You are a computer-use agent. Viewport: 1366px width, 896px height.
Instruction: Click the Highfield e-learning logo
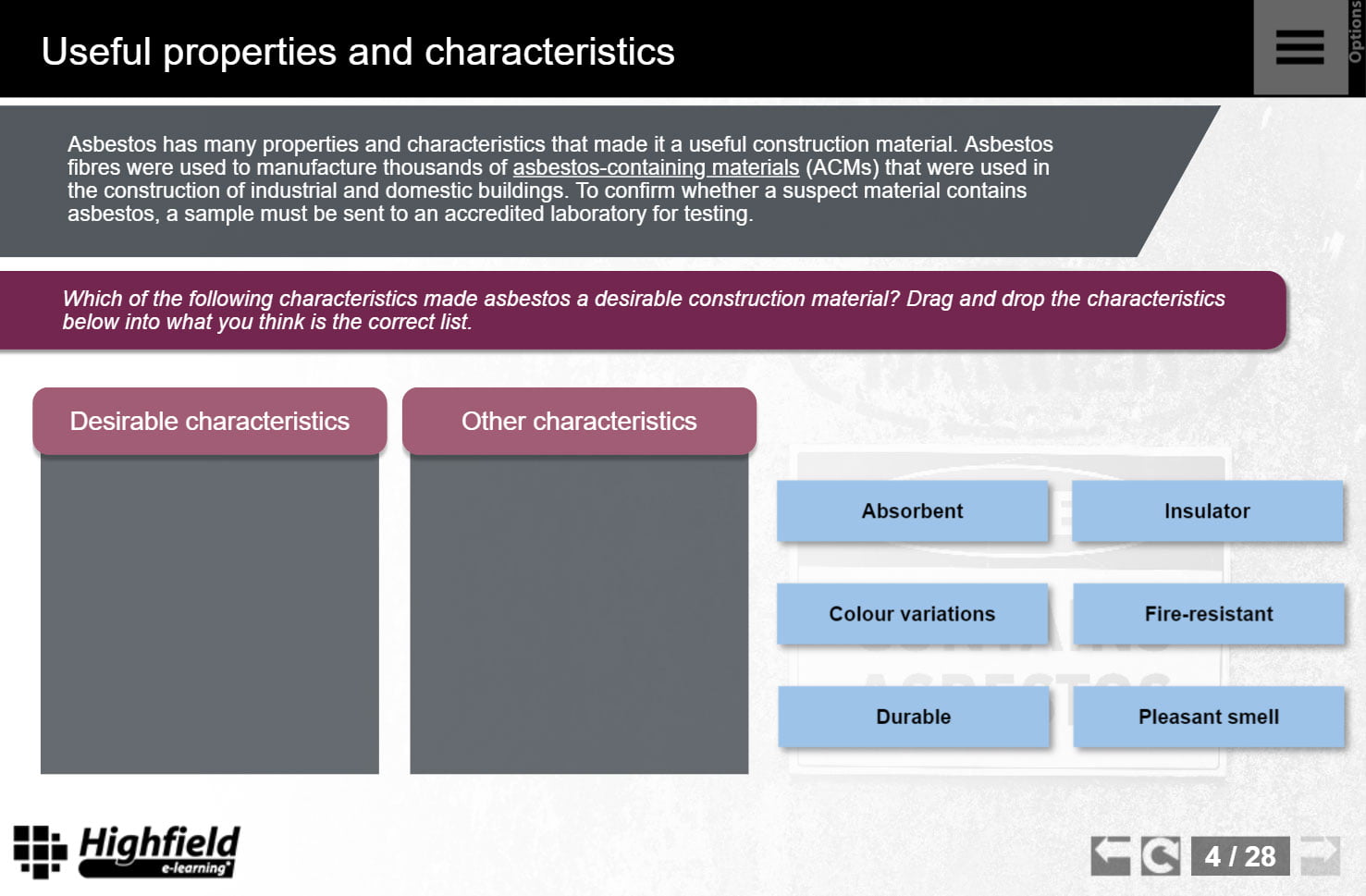coord(127,851)
